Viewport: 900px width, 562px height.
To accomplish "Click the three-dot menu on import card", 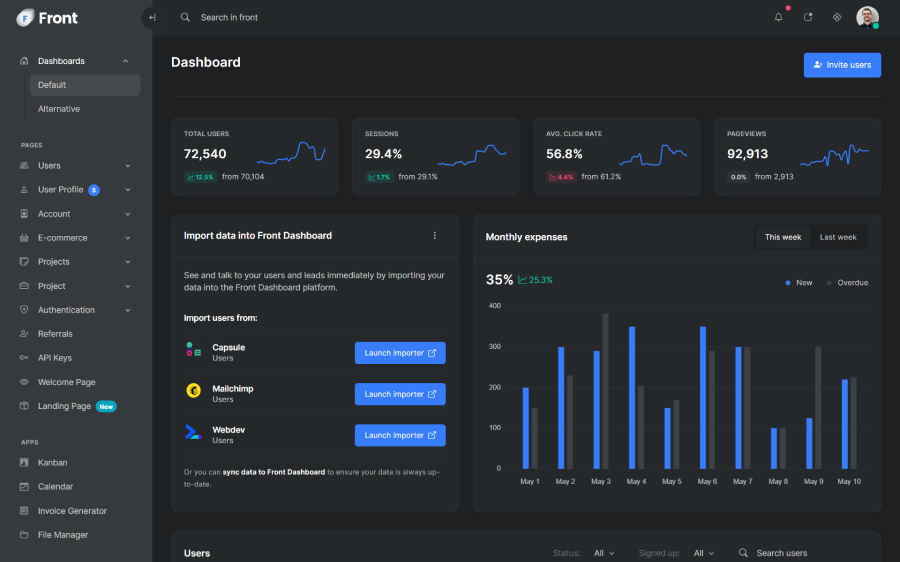I will coord(434,236).
